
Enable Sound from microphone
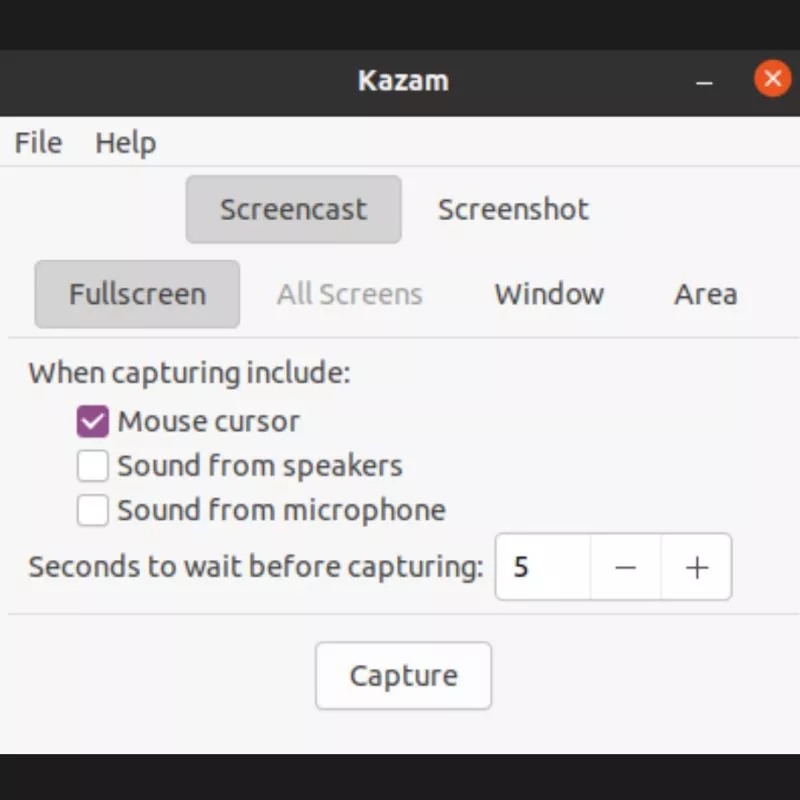click(x=91, y=510)
